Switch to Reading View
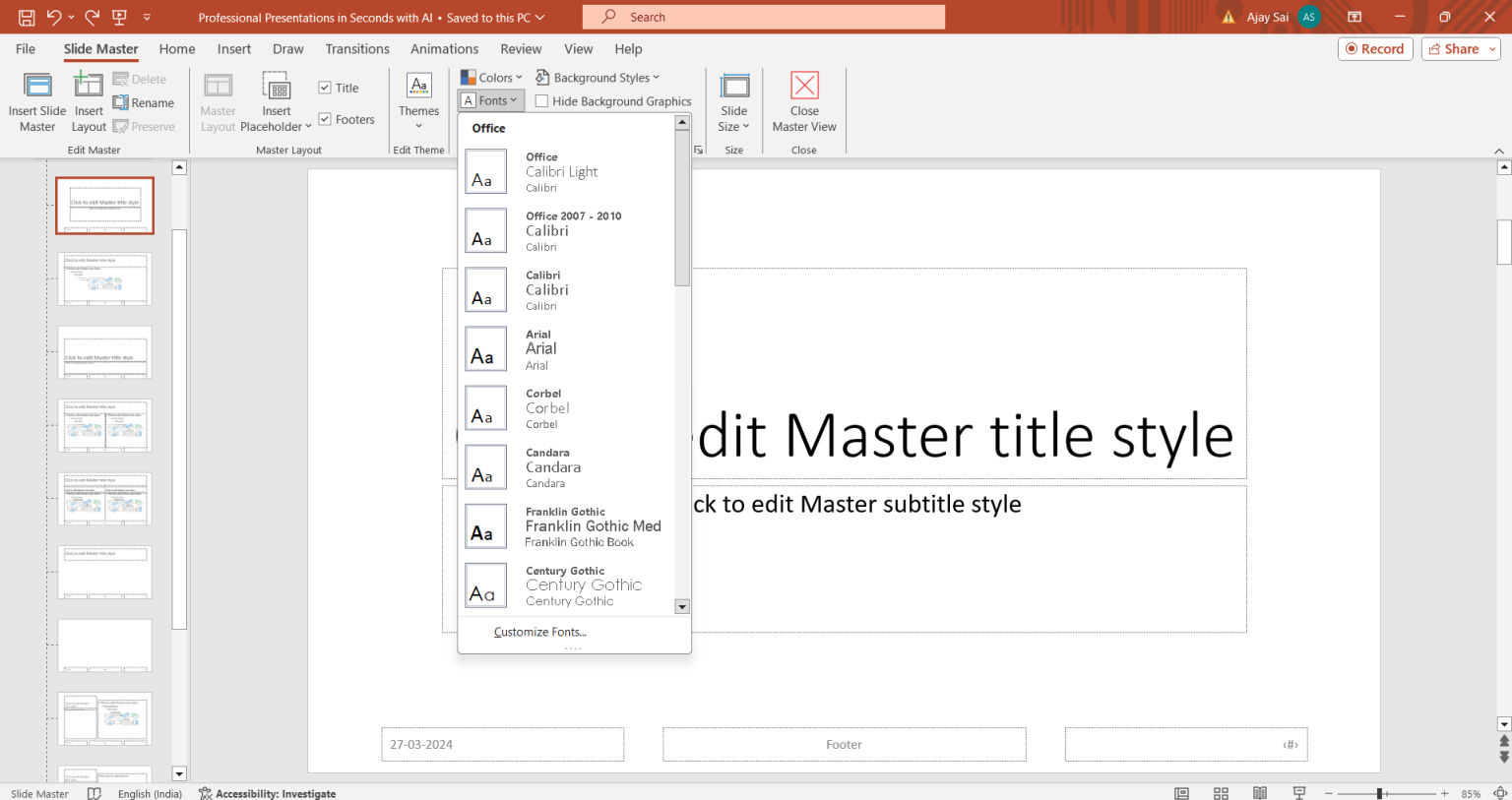1512x800 pixels. click(1260, 793)
